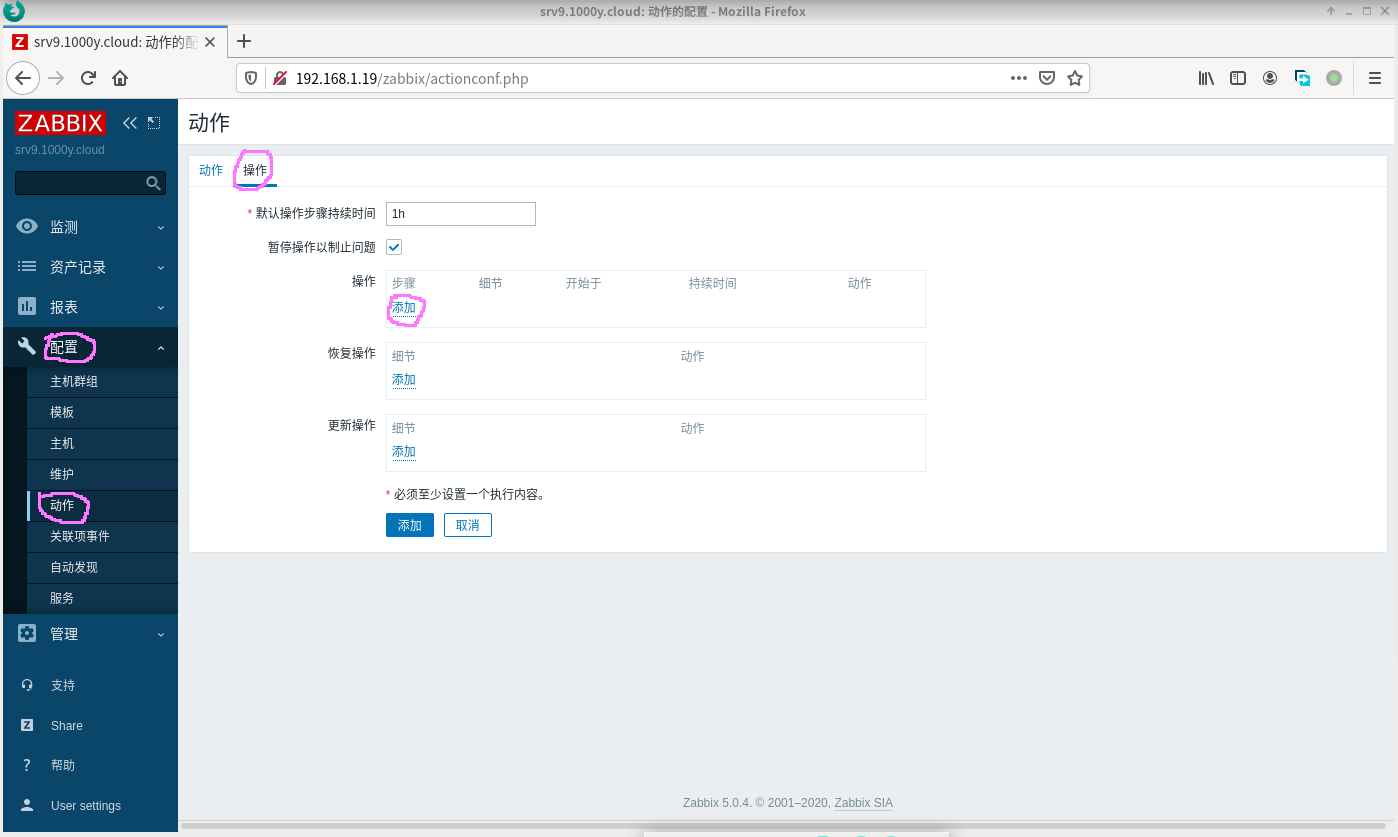Viewport: 1398px width, 837px height.
Task: Click the 支持 headset icon
Action: point(27,685)
